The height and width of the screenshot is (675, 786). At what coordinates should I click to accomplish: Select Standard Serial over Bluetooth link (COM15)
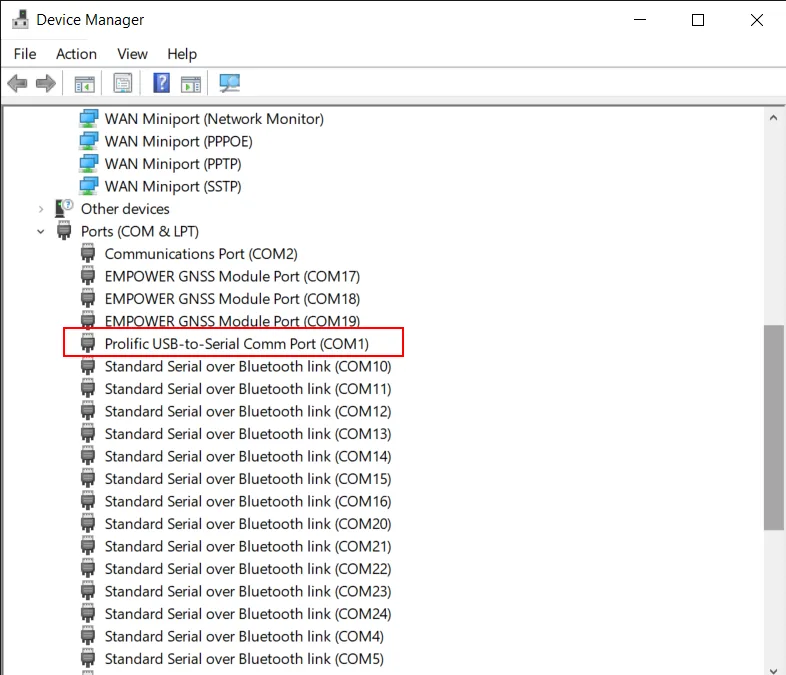[248, 479]
